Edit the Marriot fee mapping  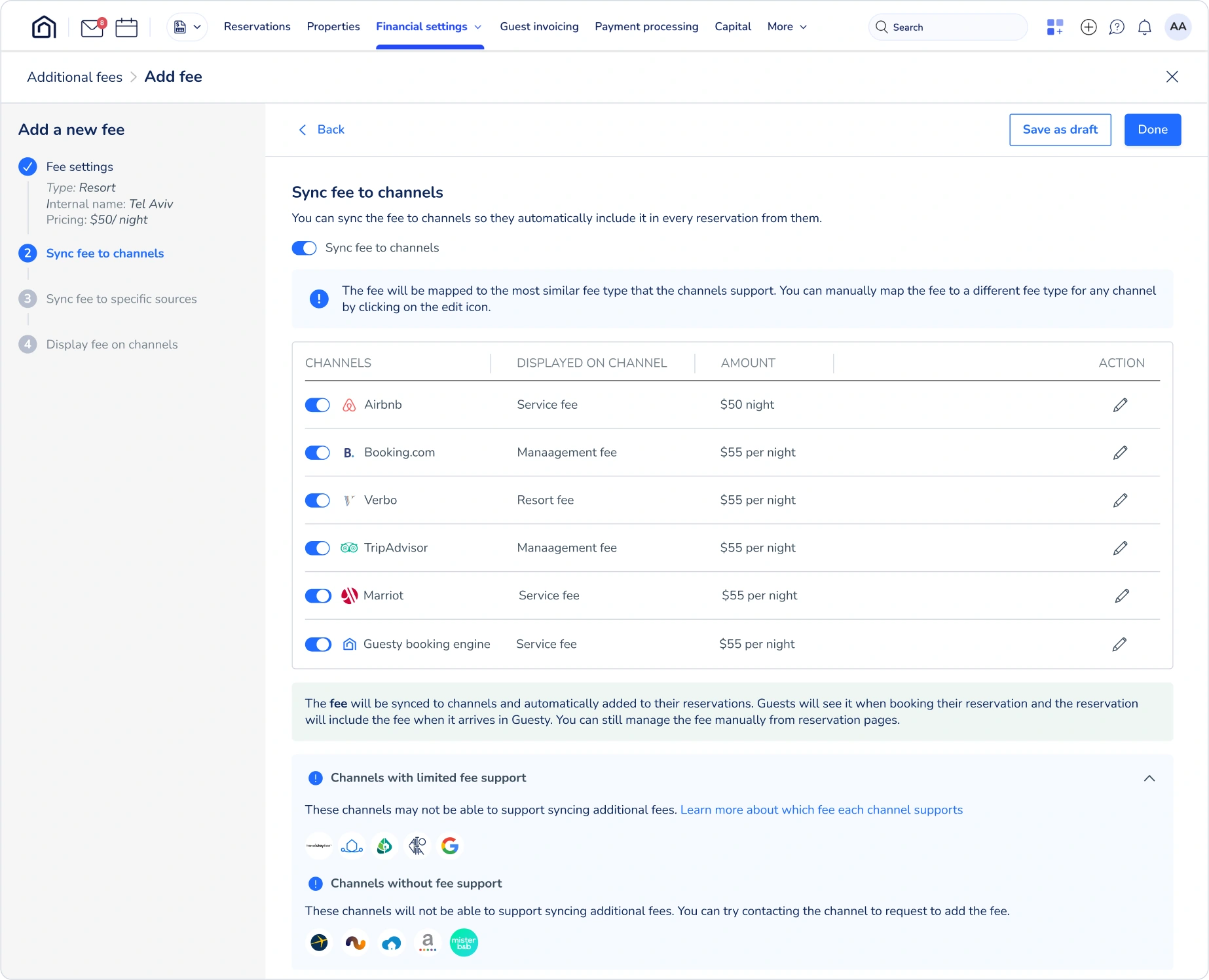coord(1122,595)
